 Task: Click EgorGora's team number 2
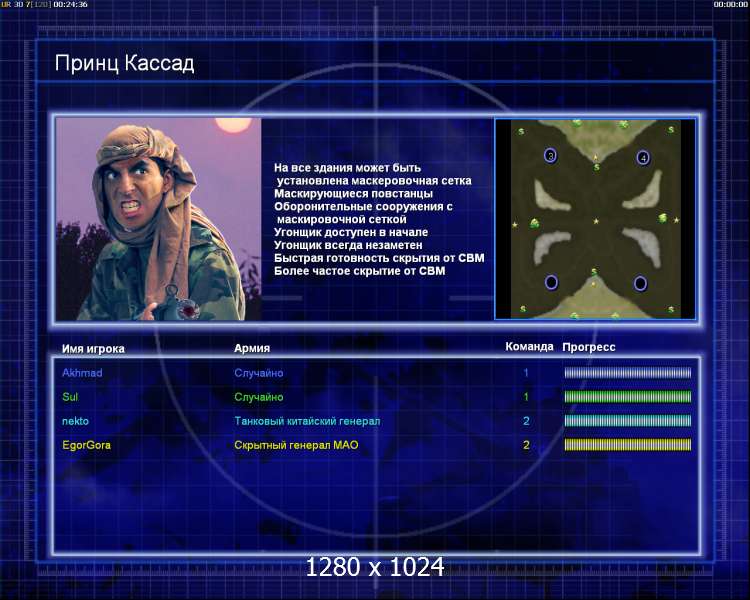(x=526, y=445)
